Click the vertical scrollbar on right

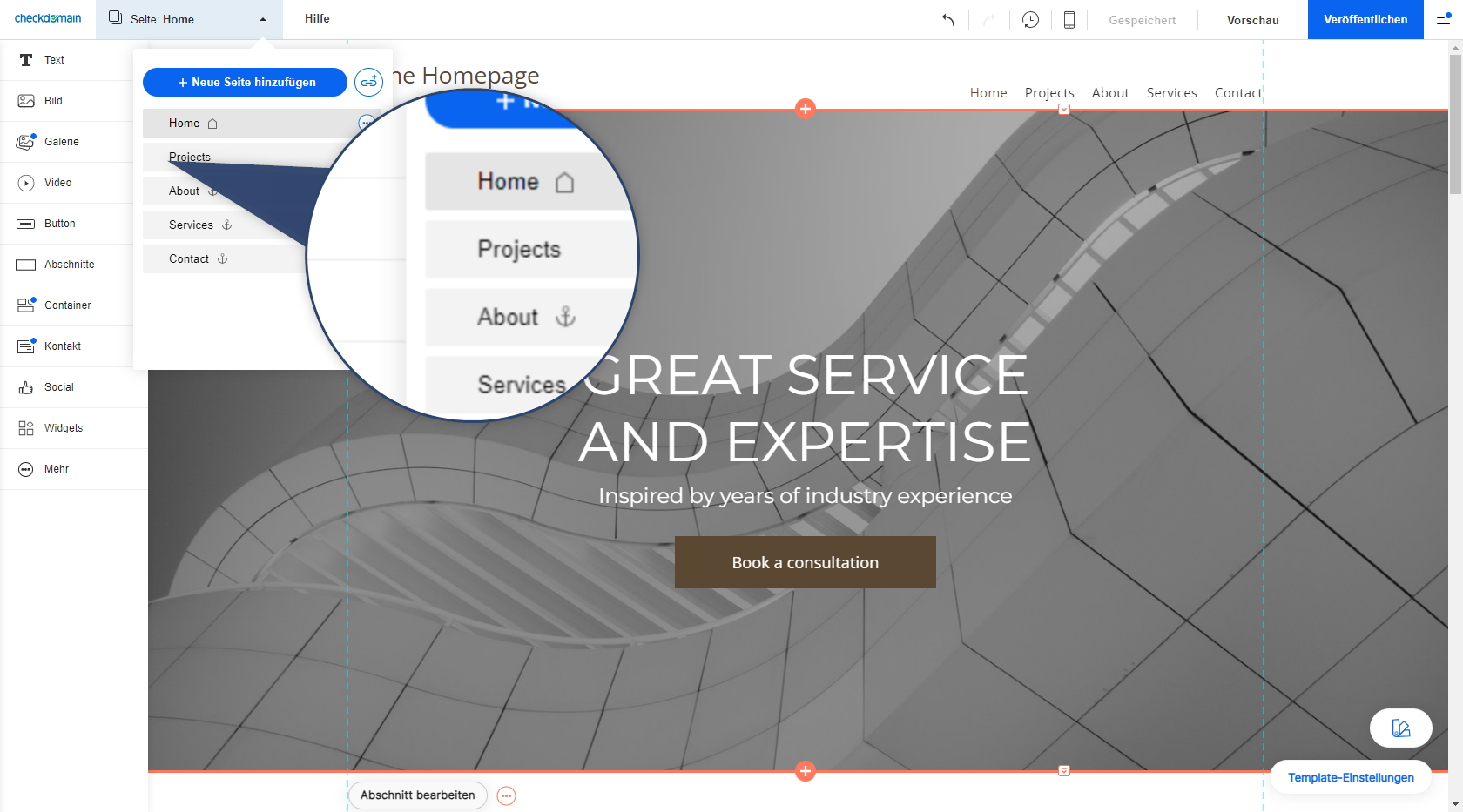point(1455,122)
